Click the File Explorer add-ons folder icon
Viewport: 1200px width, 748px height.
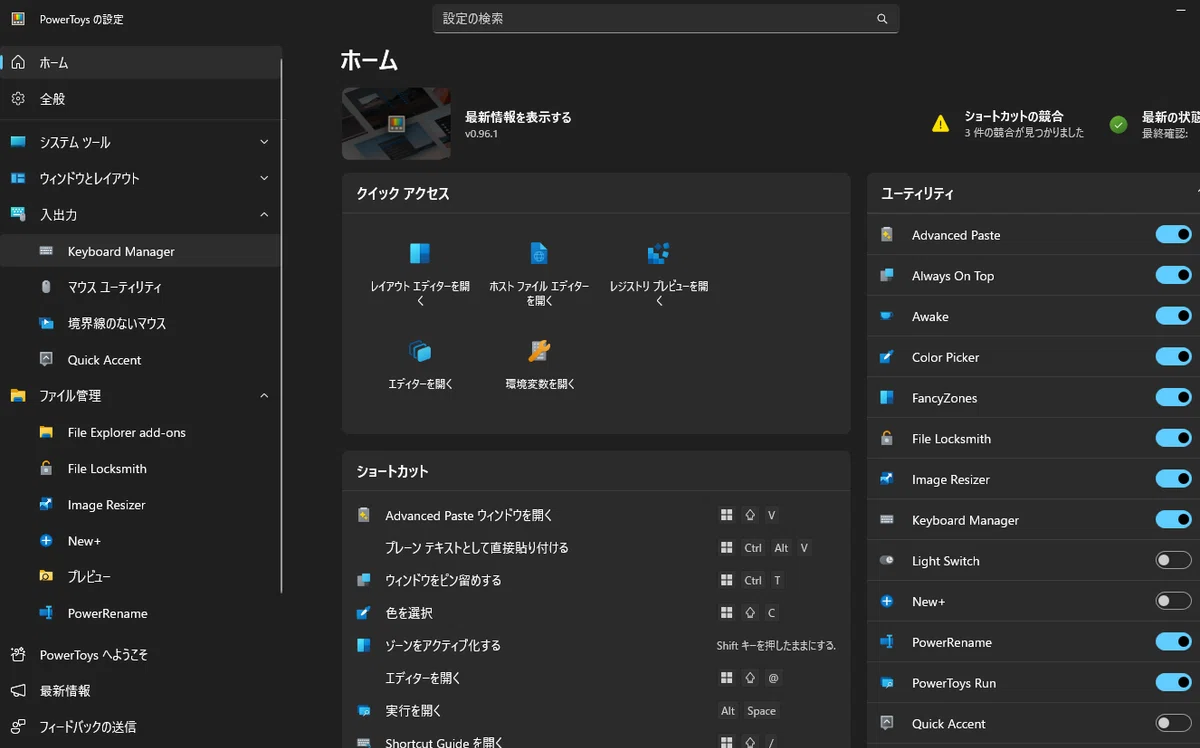click(x=46, y=432)
